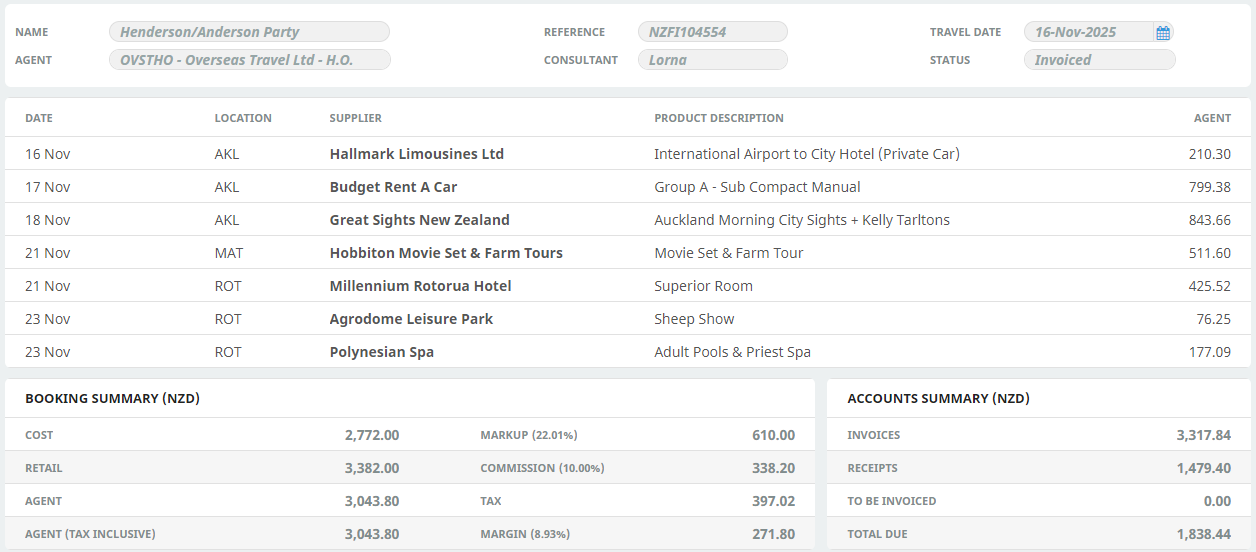Click the Travel Date field 16-Nov-2025
1256x552 pixels.
tap(1086, 32)
